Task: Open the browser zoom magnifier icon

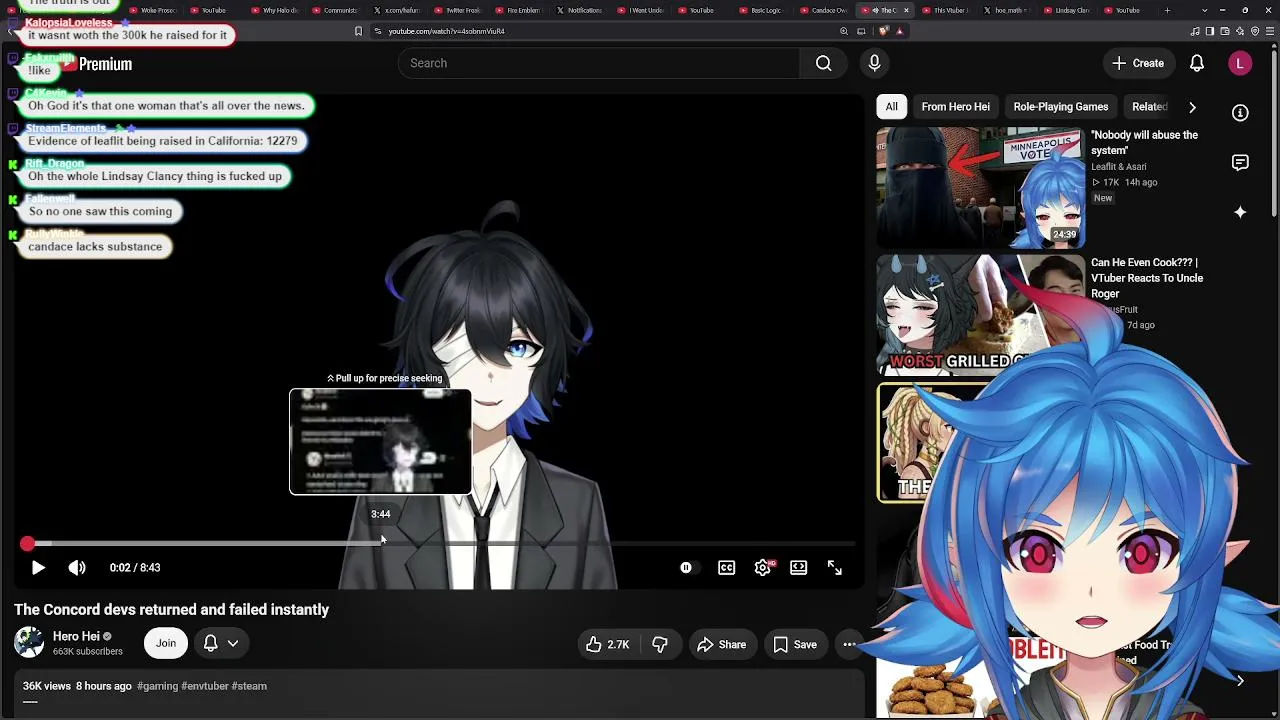Action: click(x=844, y=31)
